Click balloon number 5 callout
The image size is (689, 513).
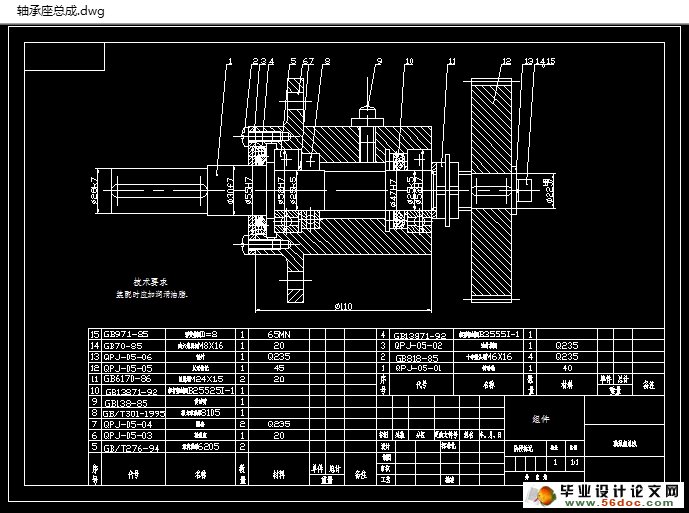coord(293,61)
